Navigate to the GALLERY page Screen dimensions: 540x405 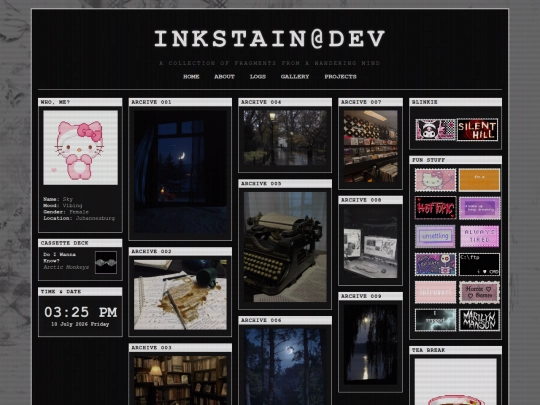click(x=295, y=76)
